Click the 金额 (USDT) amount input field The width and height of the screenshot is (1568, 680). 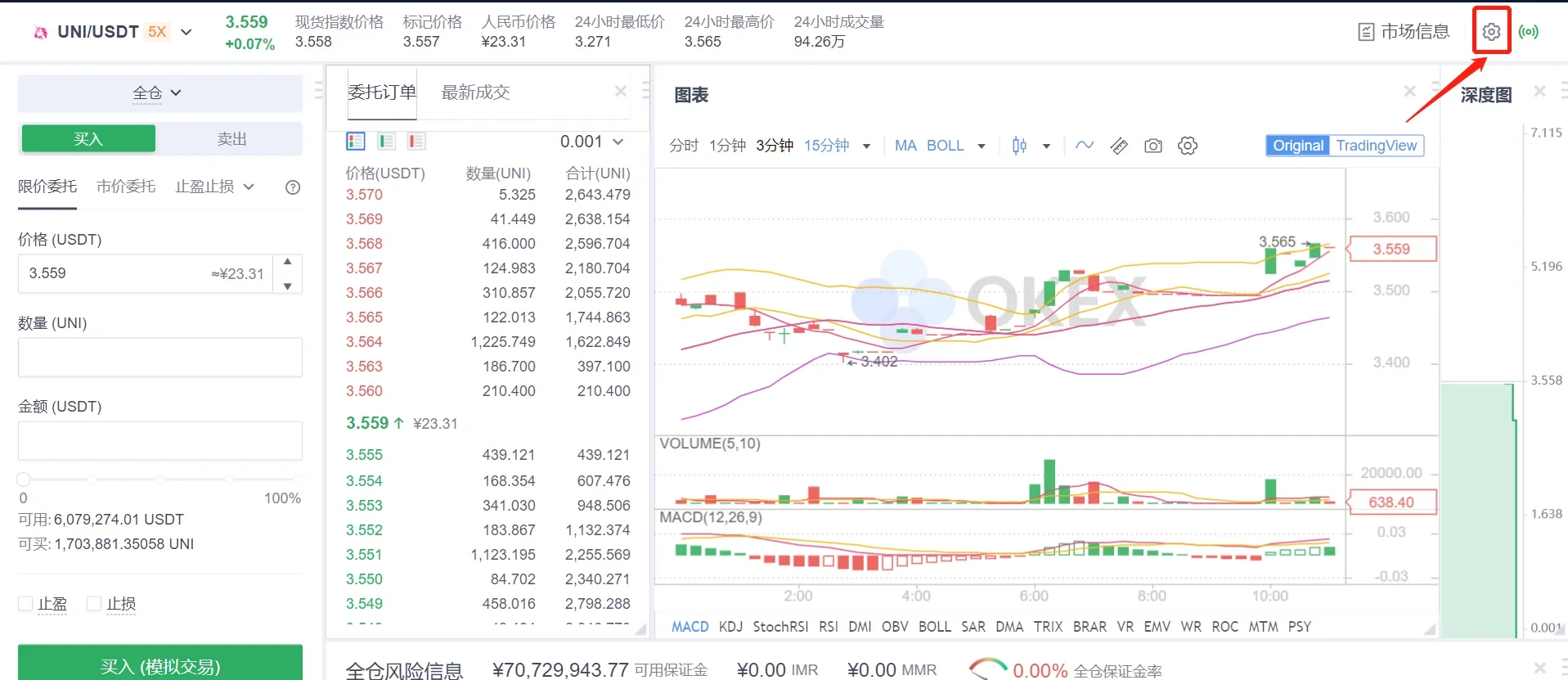(160, 440)
